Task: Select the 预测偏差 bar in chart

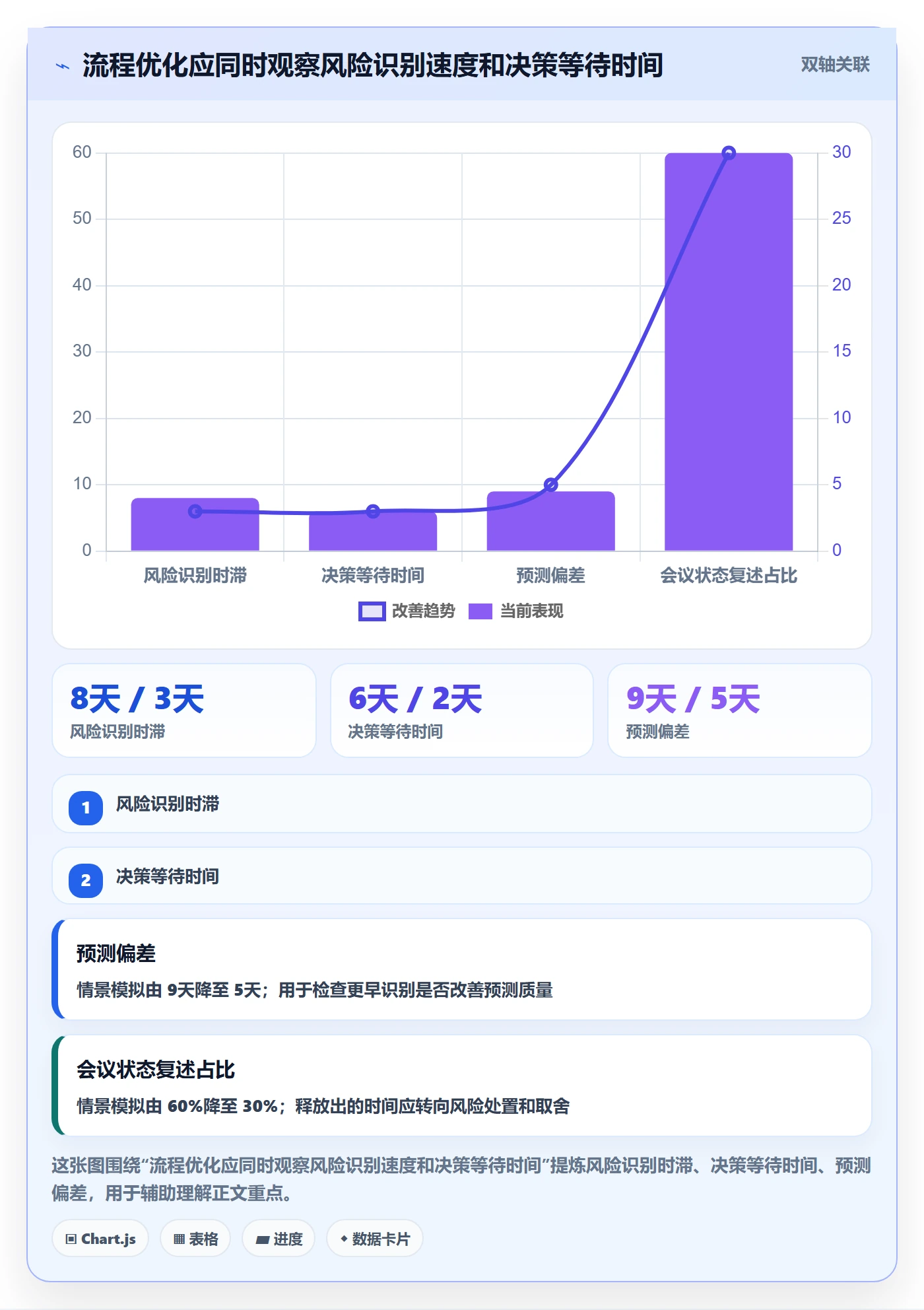Action: click(x=551, y=521)
